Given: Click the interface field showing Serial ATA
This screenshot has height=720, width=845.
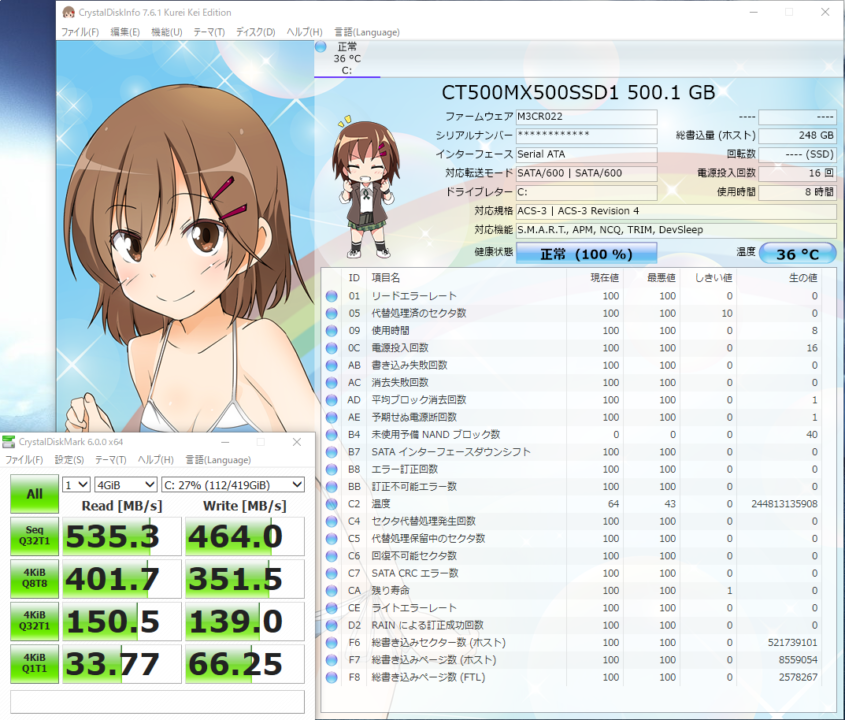Looking at the screenshot, I should (586, 154).
